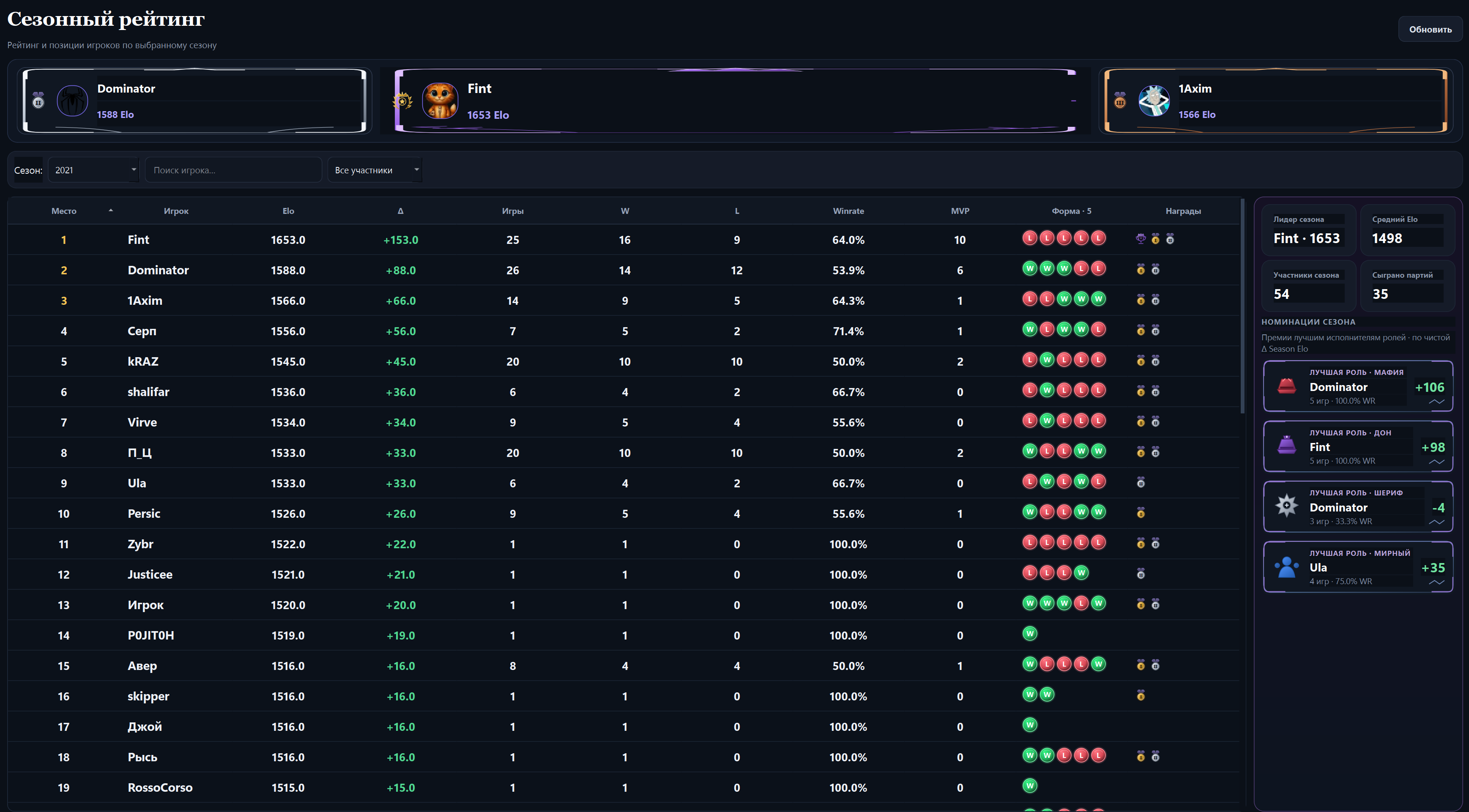Click the Сыграно партий value 35
Viewport: 1469px width, 812px height.
click(1380, 294)
